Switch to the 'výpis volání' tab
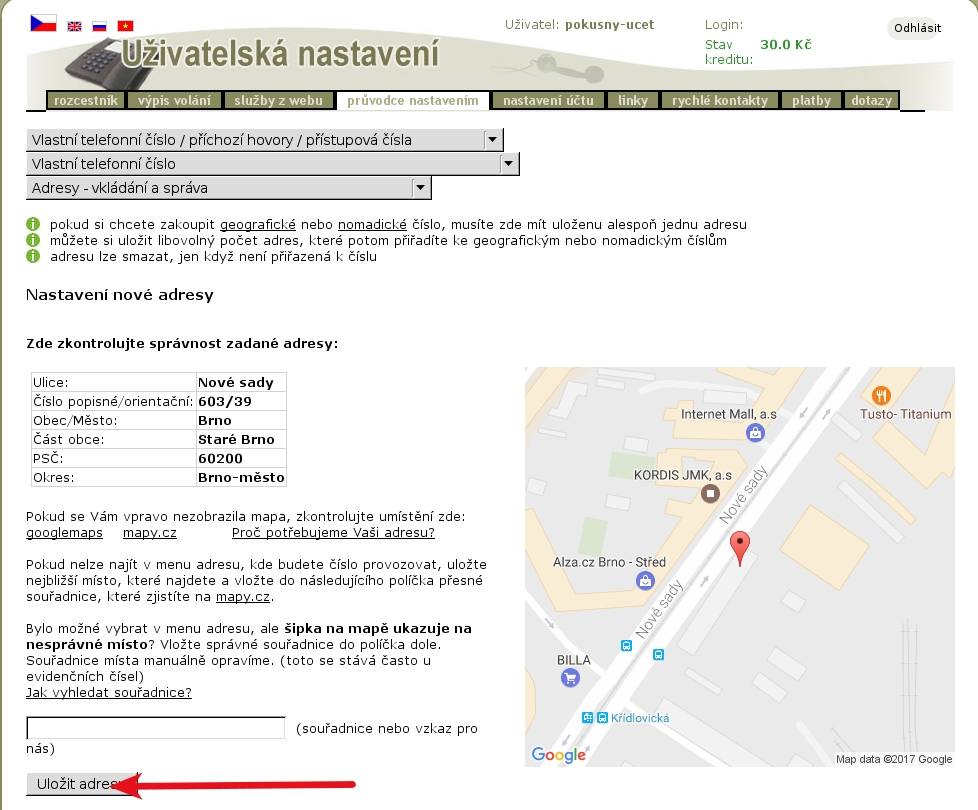The width and height of the screenshot is (978, 810). coord(175,101)
